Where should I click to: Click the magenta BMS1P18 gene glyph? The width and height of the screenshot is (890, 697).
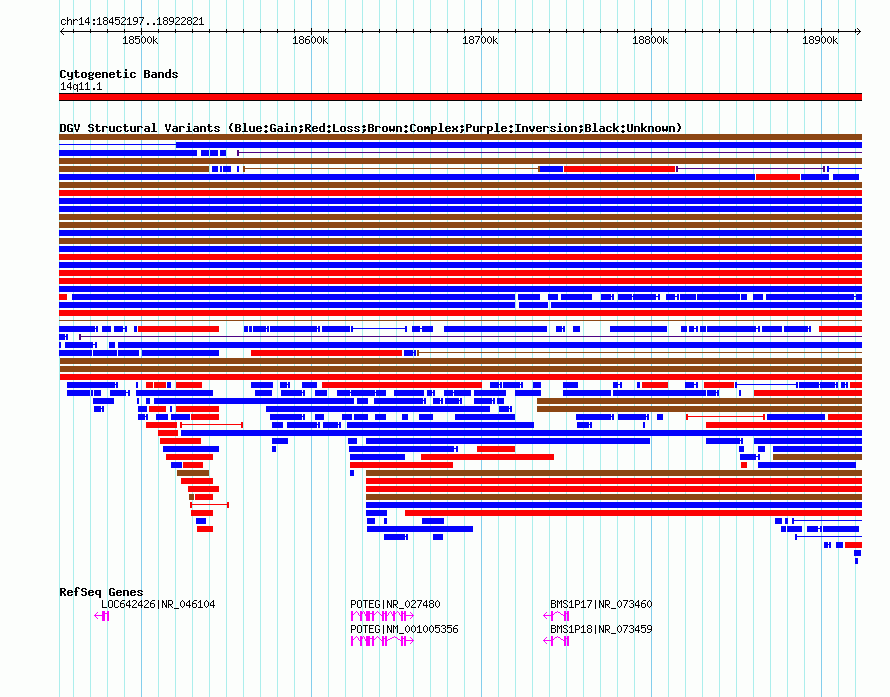click(556, 641)
